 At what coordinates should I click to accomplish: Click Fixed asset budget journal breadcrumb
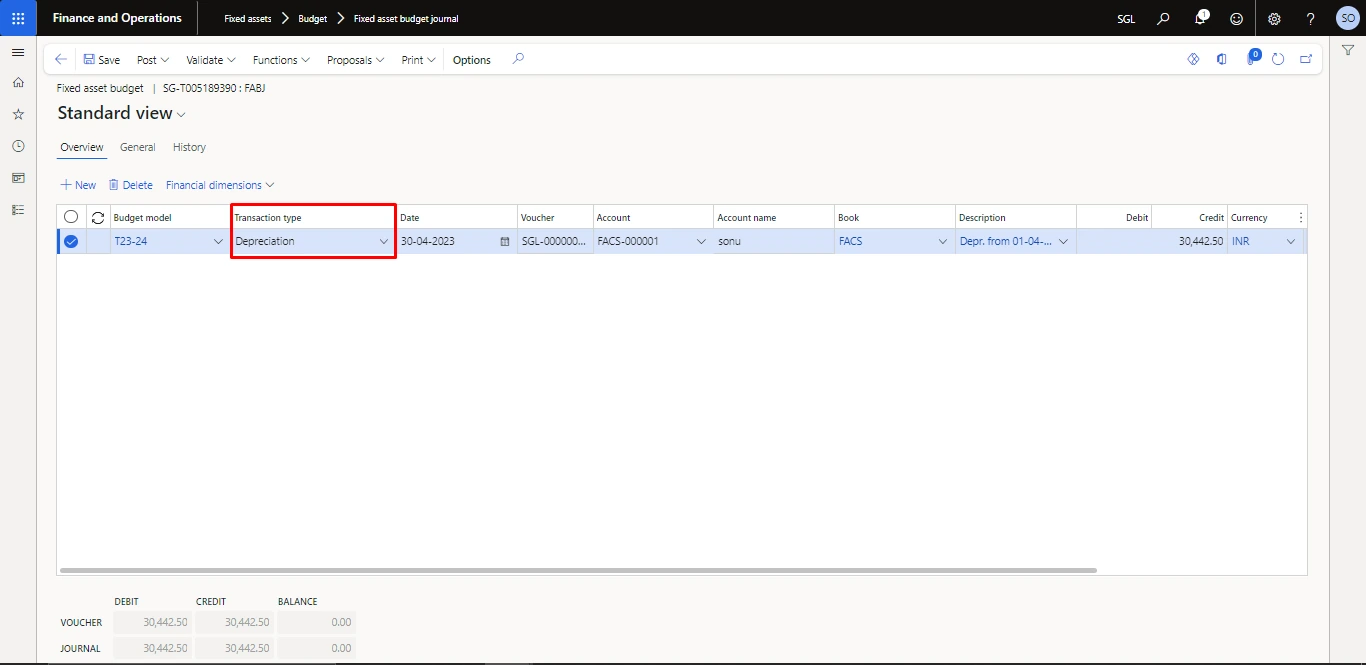point(406,18)
